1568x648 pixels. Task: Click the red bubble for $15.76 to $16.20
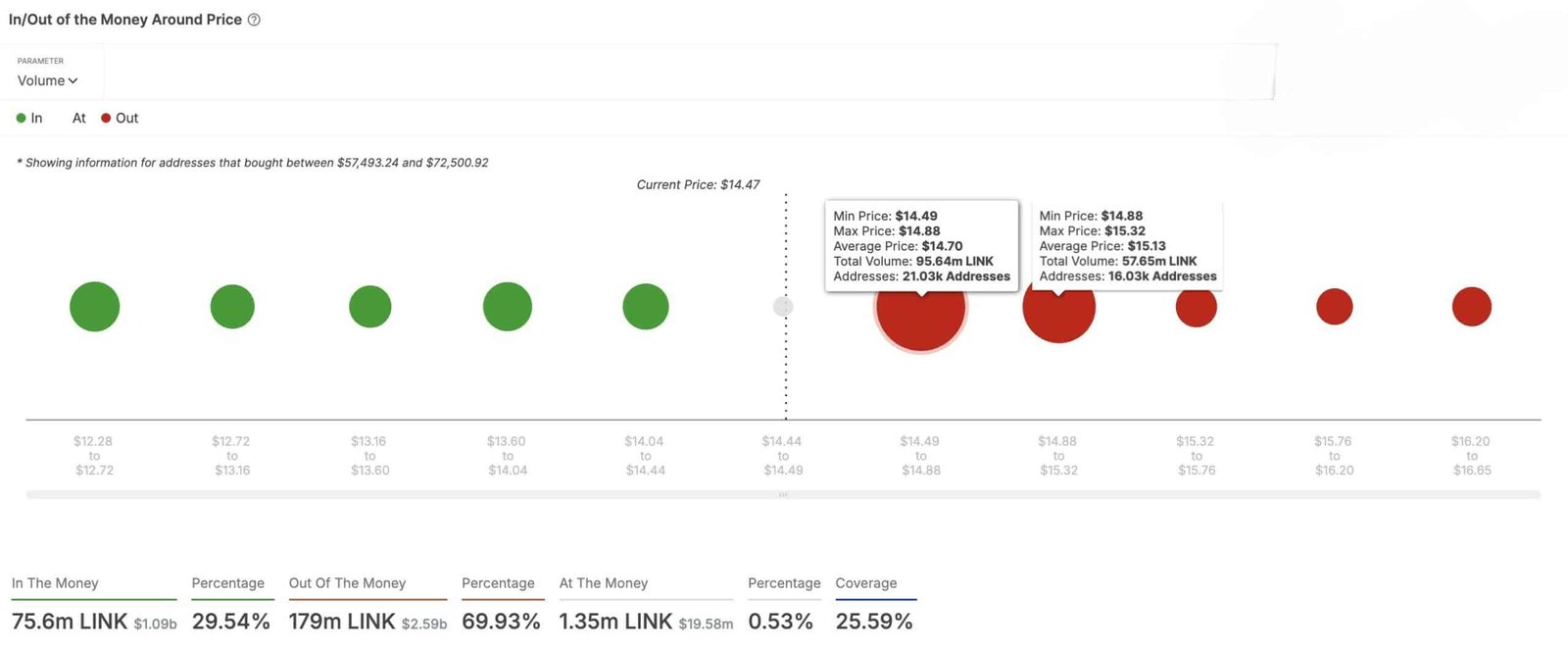point(1335,307)
